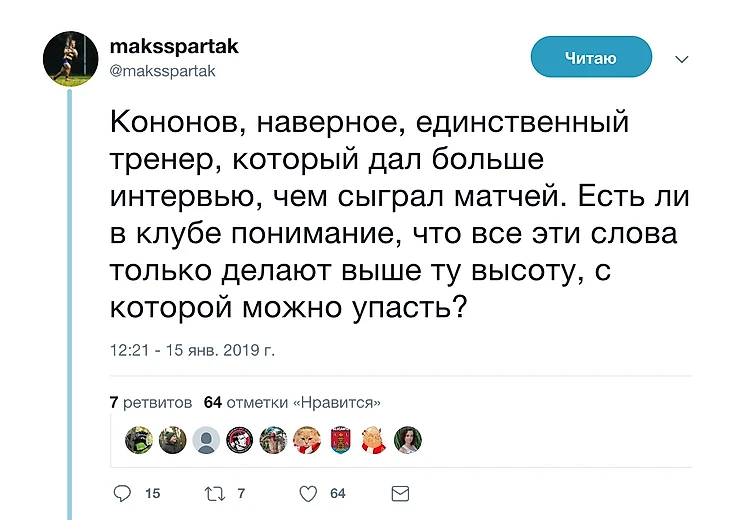This screenshot has height=520, width=730.
Task: Click the red-and-black circular logo avatar
Action: 239,440
